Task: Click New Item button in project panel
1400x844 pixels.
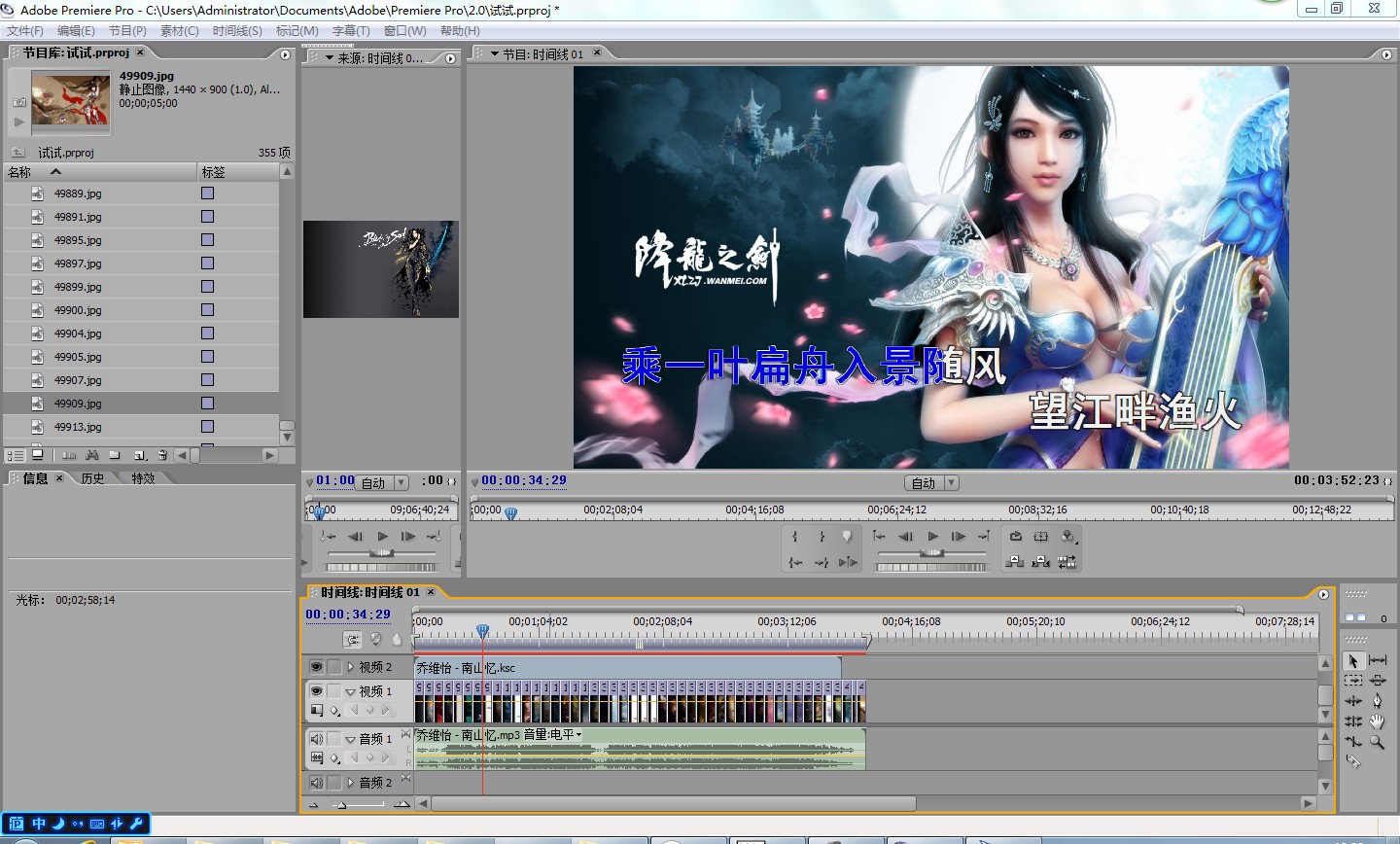Action: coord(140,455)
